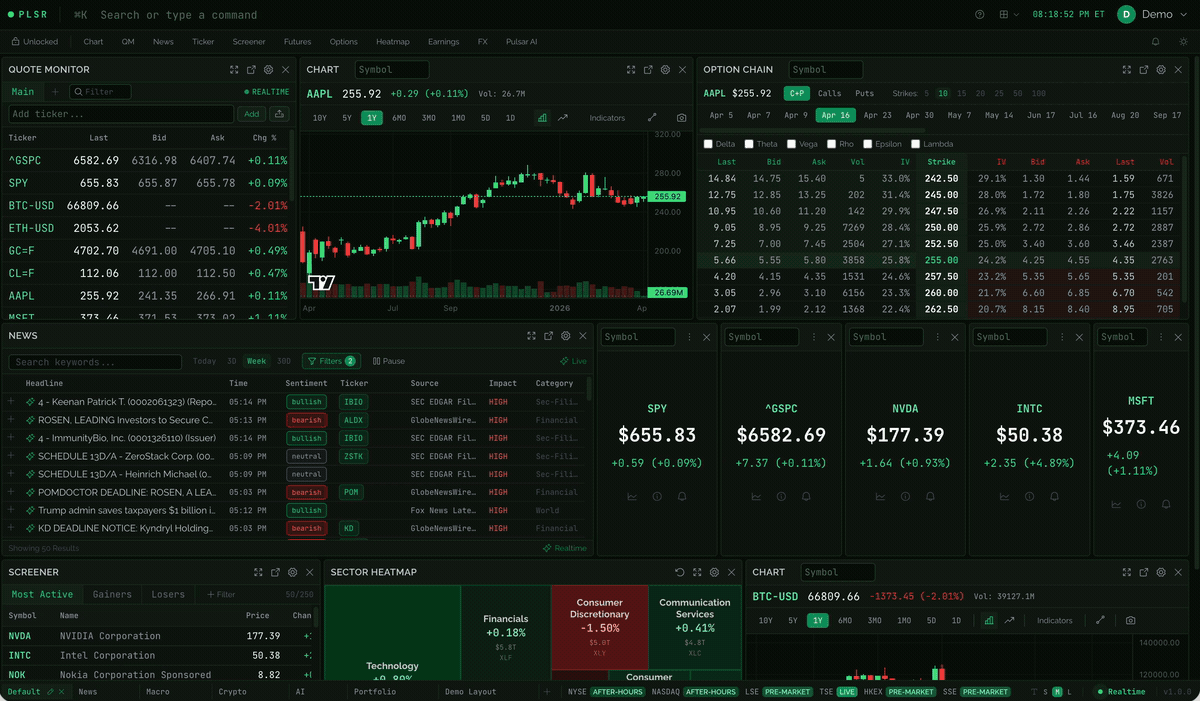Screen dimensions: 1200x701
Task: Expand the SCHEDULE 13D/A ZeroStack news row
Action: click(11, 456)
